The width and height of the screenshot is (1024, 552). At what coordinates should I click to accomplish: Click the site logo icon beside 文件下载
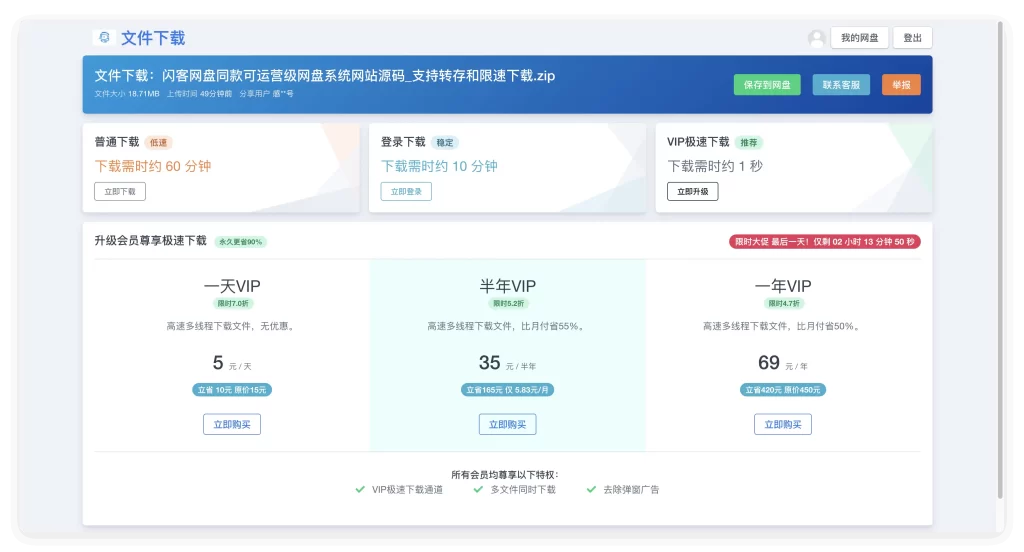pyautogui.click(x=104, y=37)
